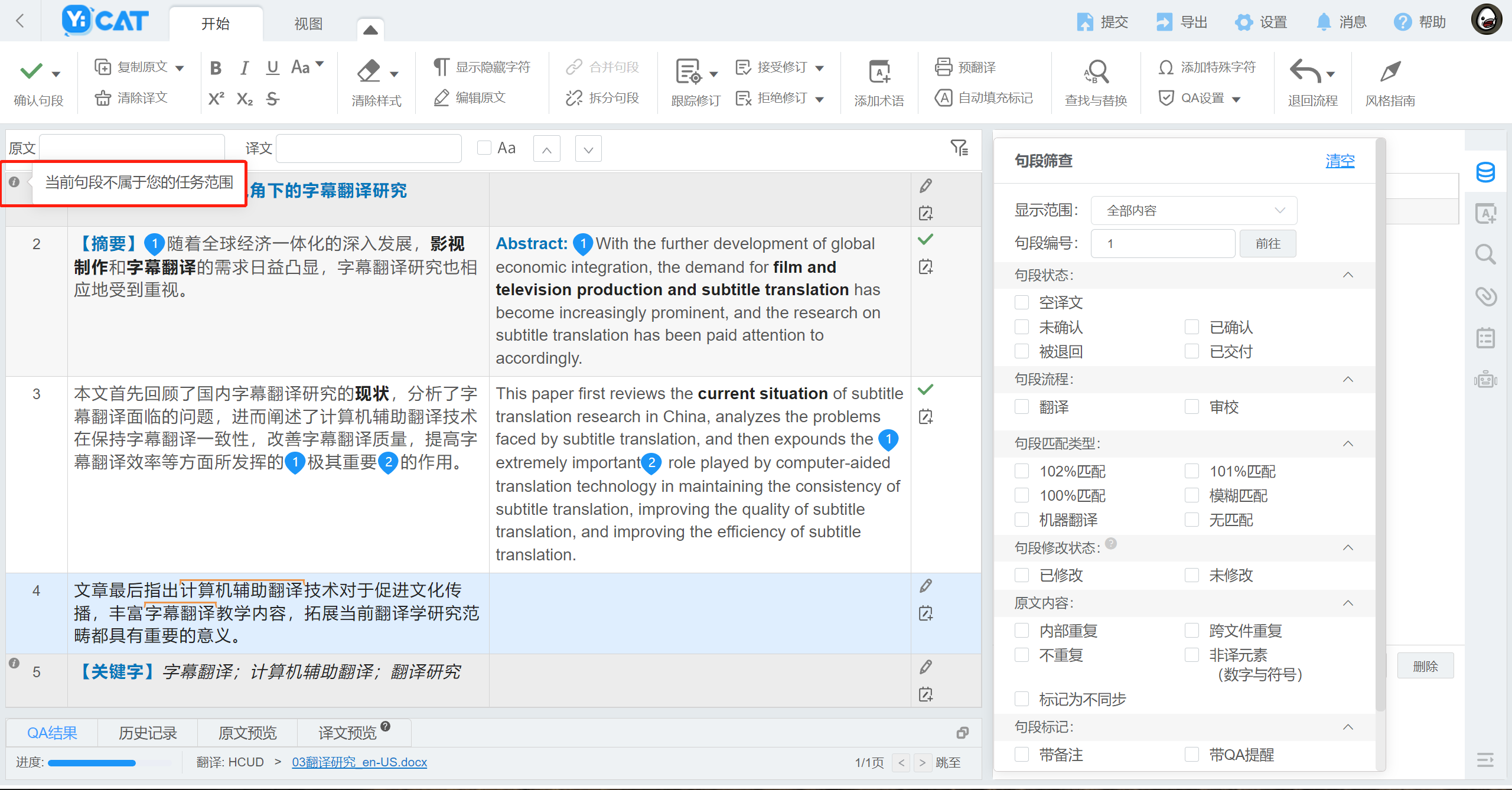Click the superscript X² icon
1512x790 pixels.
tap(216, 99)
